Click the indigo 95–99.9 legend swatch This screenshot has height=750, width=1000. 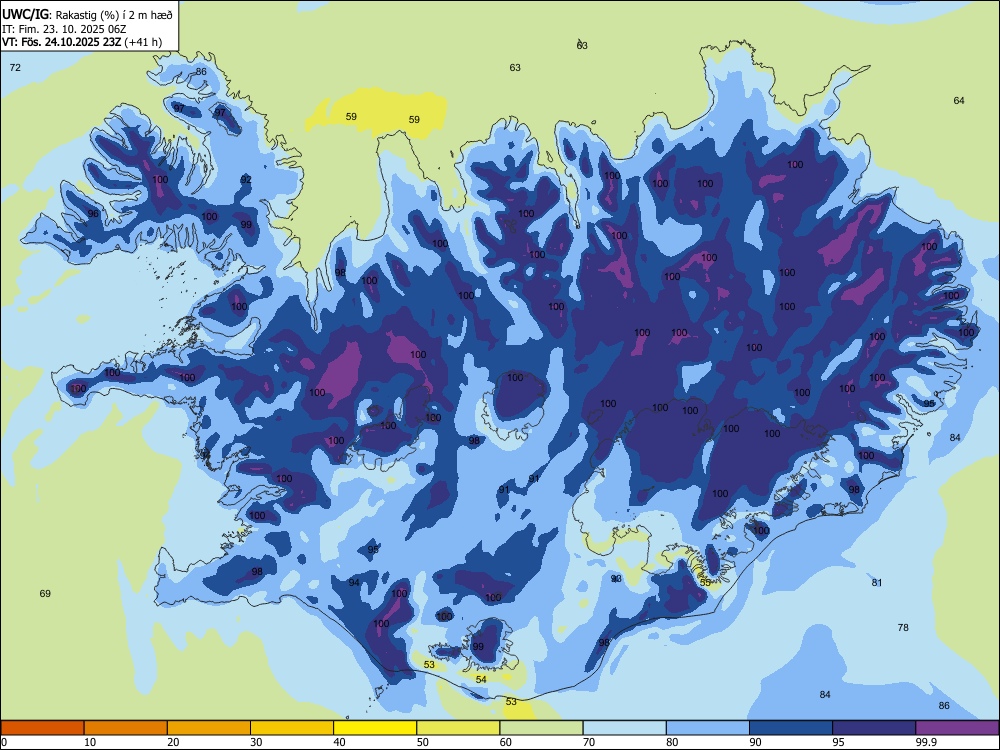click(x=874, y=728)
